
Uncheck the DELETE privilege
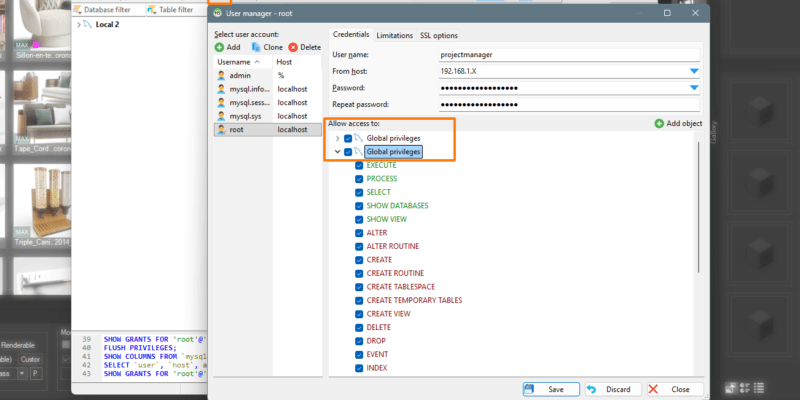coord(359,328)
